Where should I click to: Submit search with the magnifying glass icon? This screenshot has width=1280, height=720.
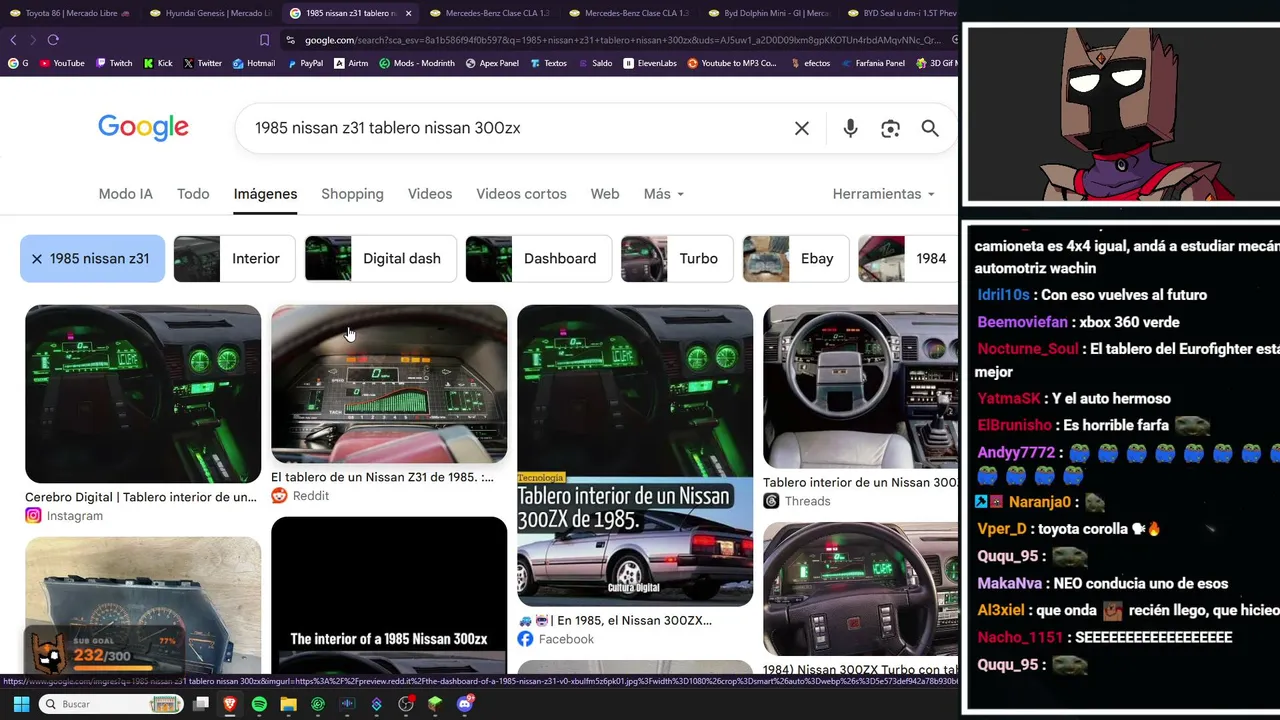930,128
